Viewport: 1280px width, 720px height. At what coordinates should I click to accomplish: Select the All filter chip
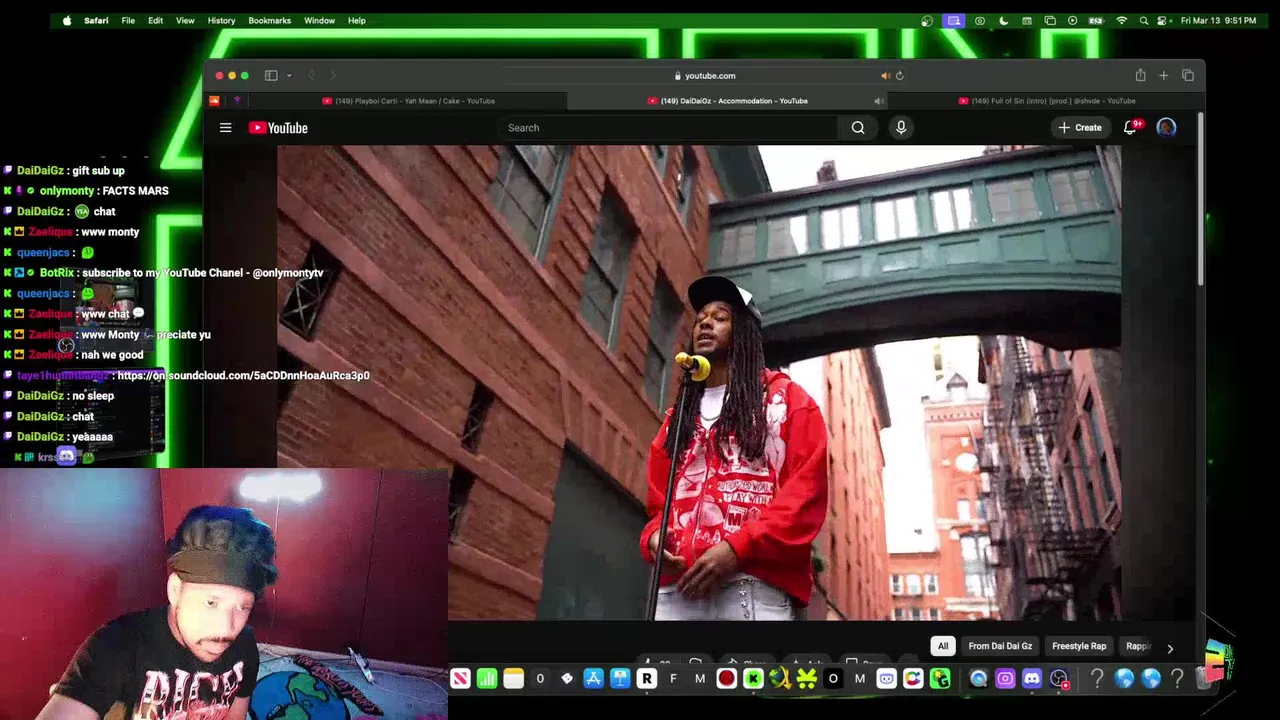coord(943,646)
